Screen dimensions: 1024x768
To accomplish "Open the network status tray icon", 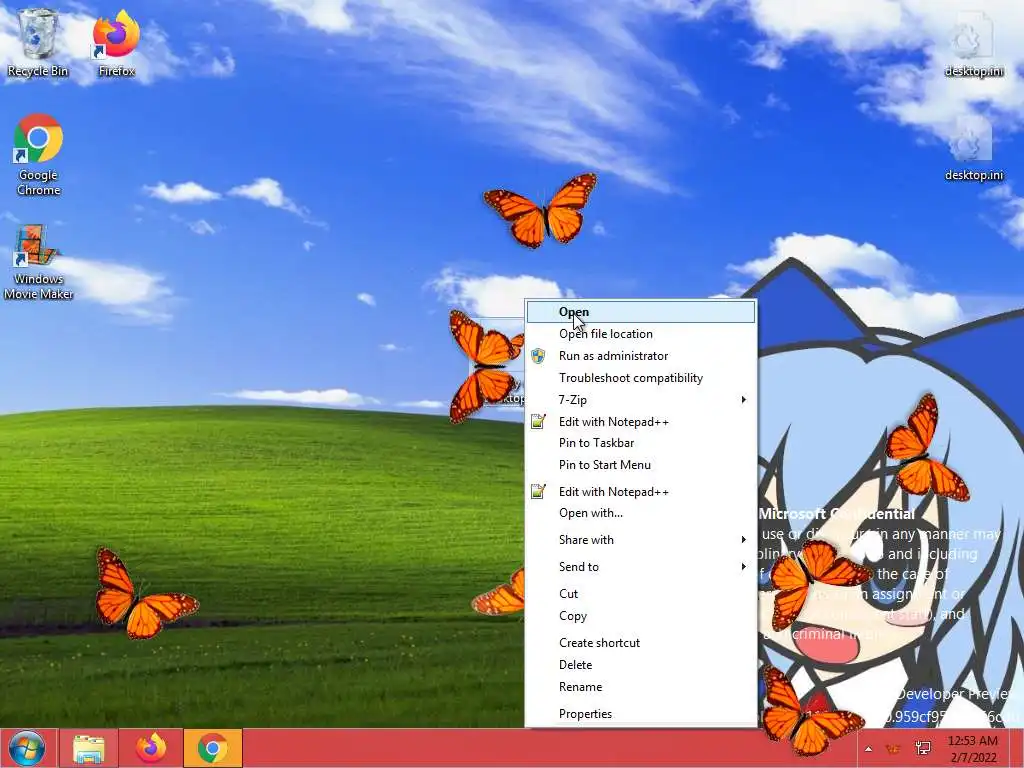I will point(923,748).
